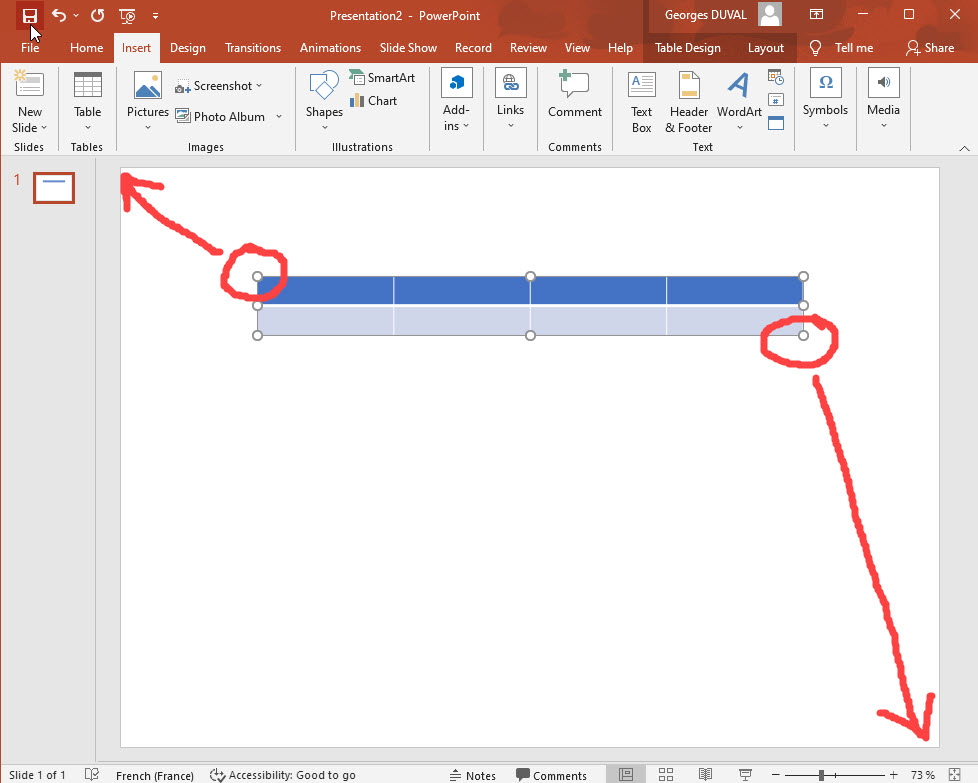
Task: Click the zoom in plus button
Action: pos(893,775)
